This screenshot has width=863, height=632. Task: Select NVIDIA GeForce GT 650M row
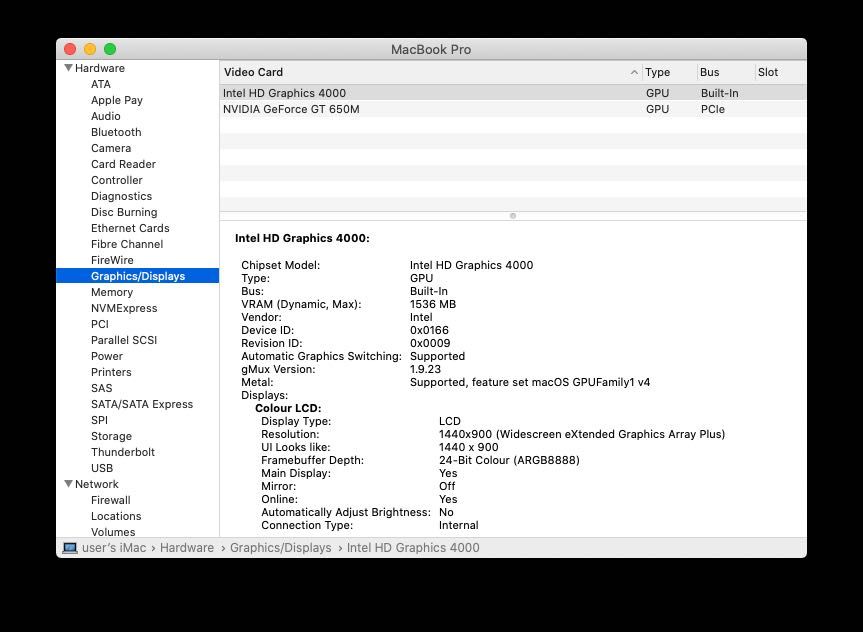point(513,109)
